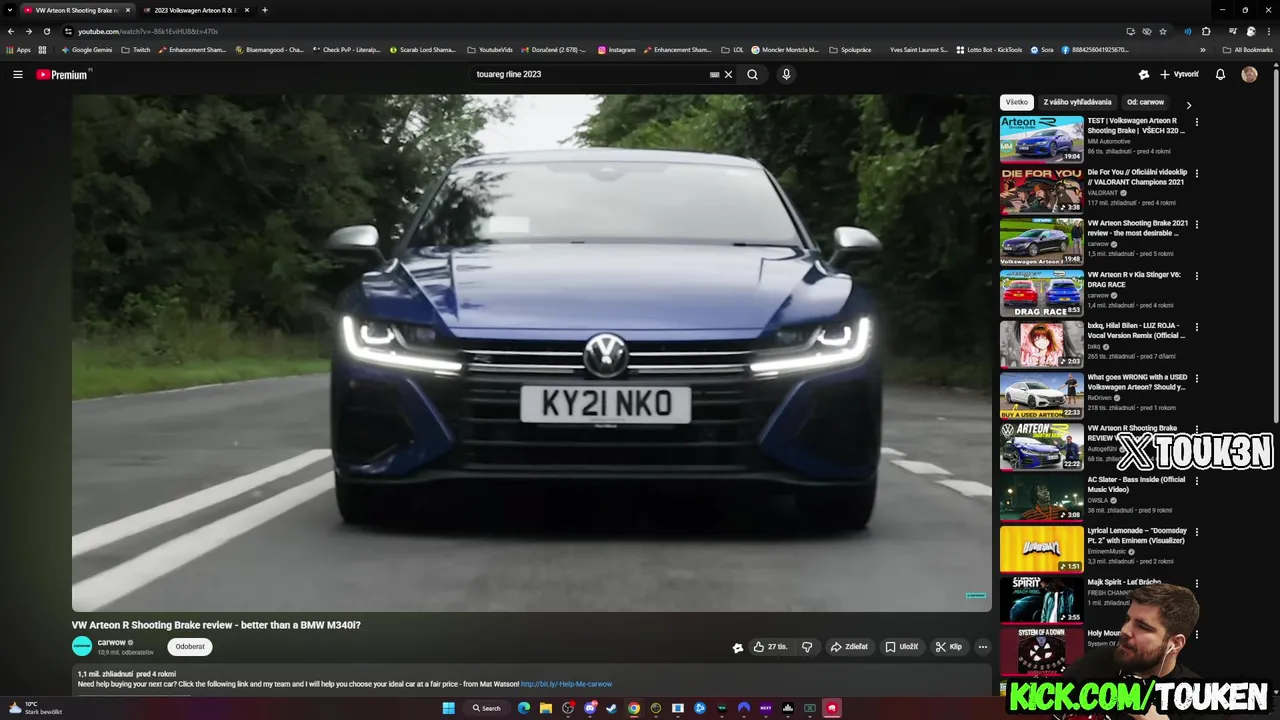Bookmark this page with the star icon
The image size is (1280, 720).
[1163, 31]
